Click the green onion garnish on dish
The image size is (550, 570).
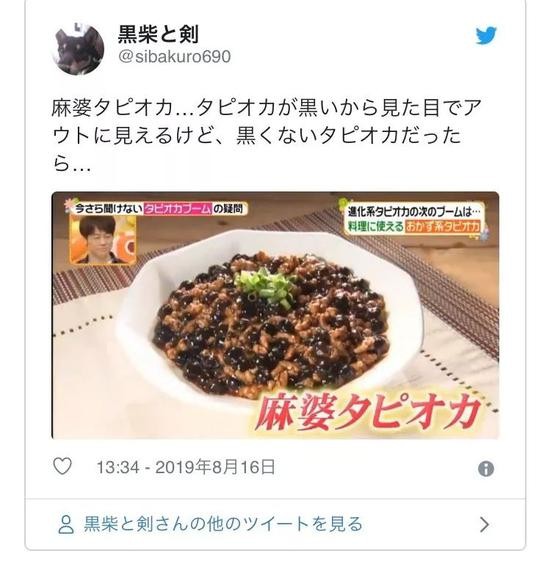(x=266, y=287)
